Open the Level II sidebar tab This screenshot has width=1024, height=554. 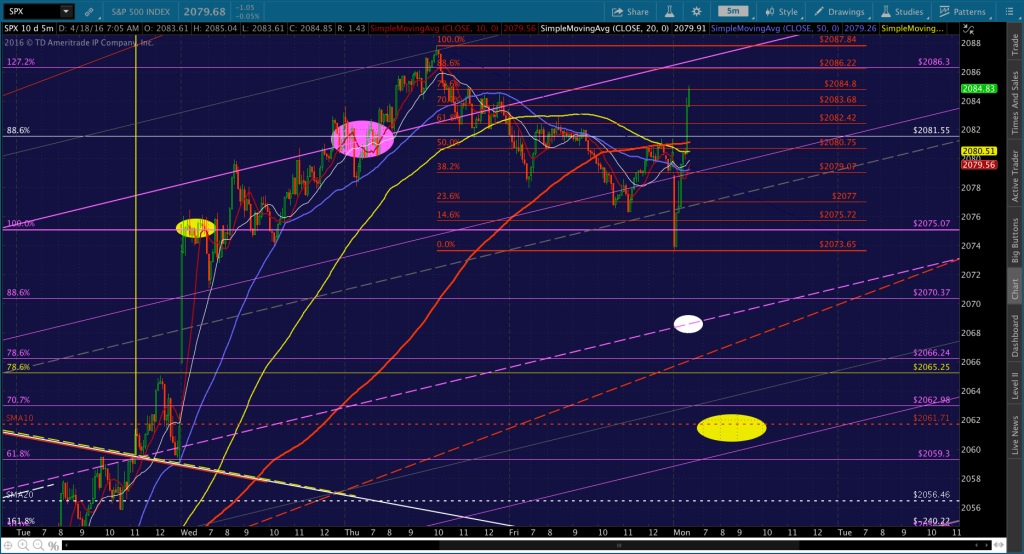(x=1015, y=385)
